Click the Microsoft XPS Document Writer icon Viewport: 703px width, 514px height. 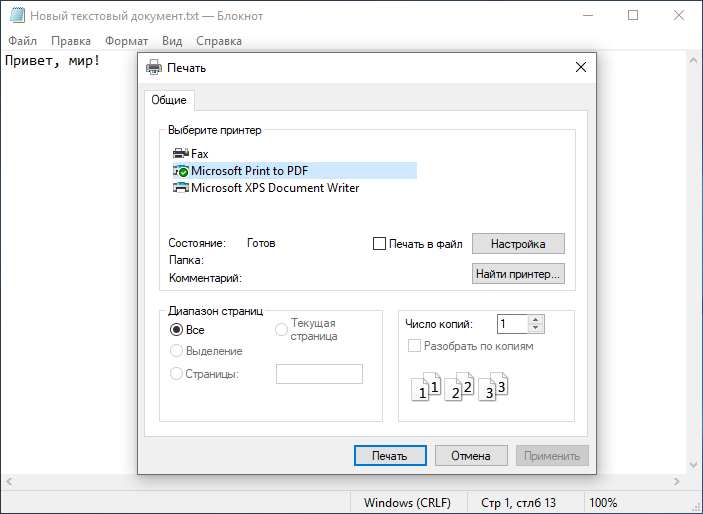[x=181, y=187]
